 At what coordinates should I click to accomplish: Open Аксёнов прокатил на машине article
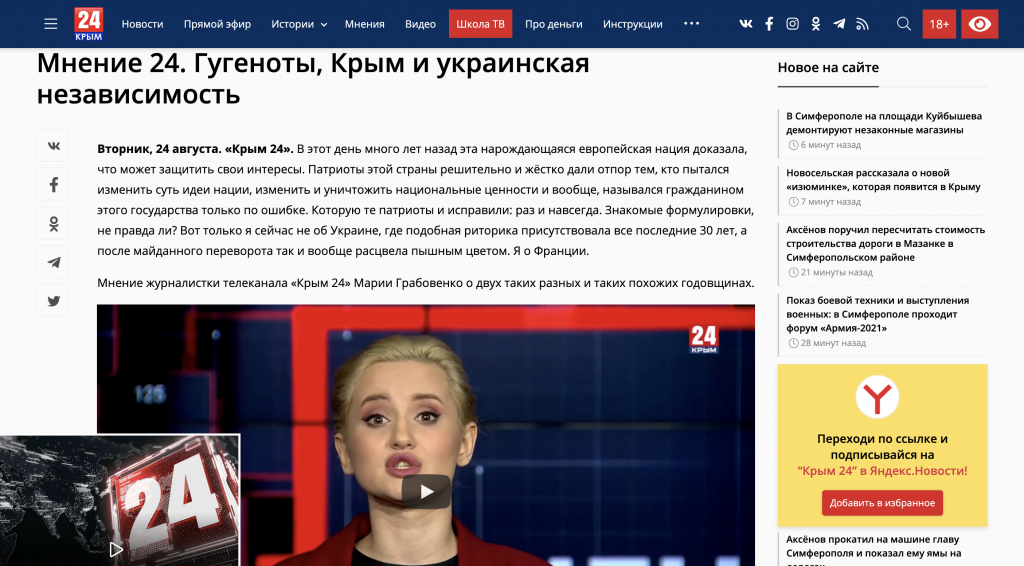coord(874,548)
